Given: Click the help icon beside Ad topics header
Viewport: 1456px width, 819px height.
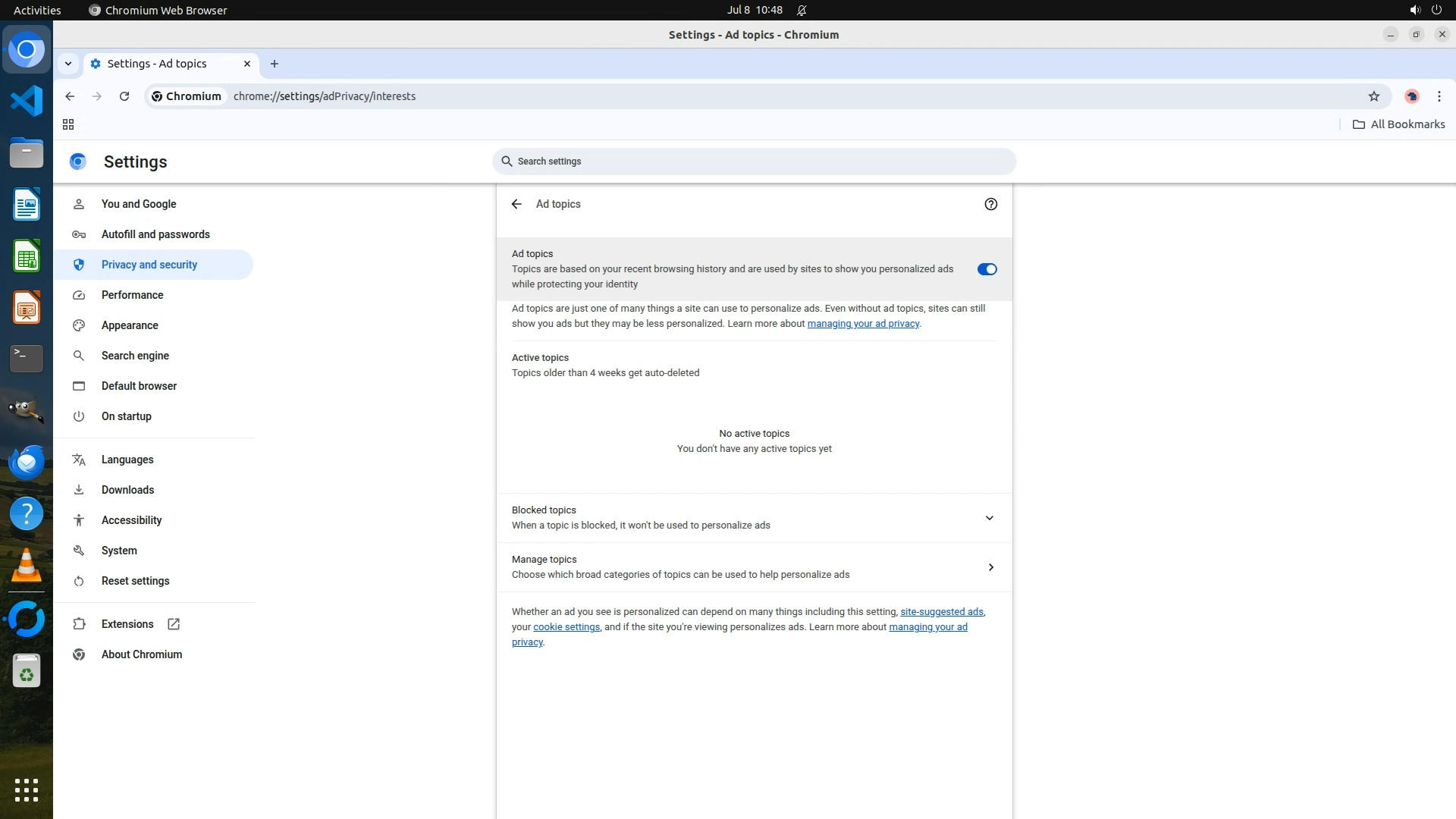Looking at the screenshot, I should (990, 204).
